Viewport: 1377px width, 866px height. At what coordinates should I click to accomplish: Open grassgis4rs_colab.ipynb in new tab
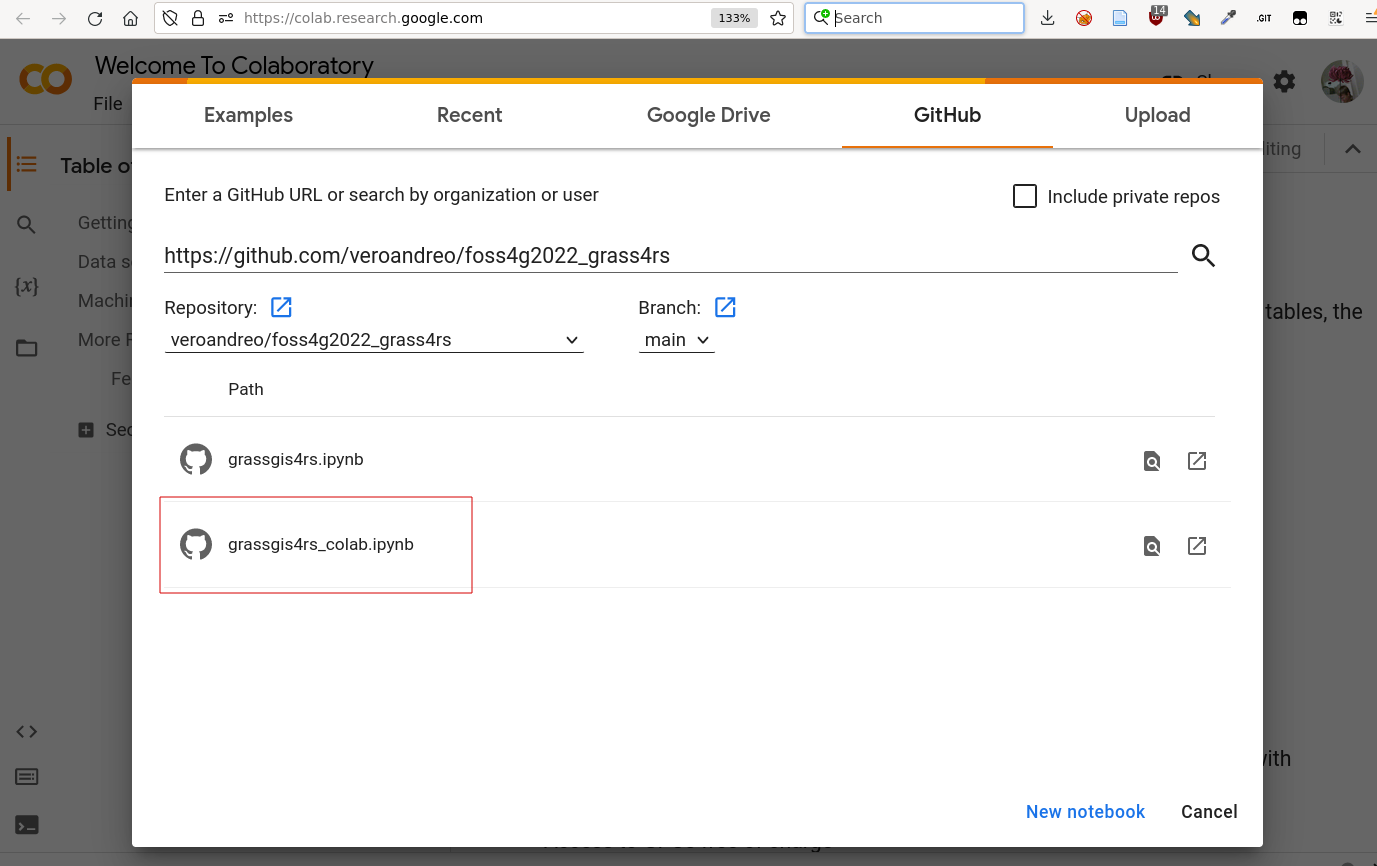(1197, 546)
